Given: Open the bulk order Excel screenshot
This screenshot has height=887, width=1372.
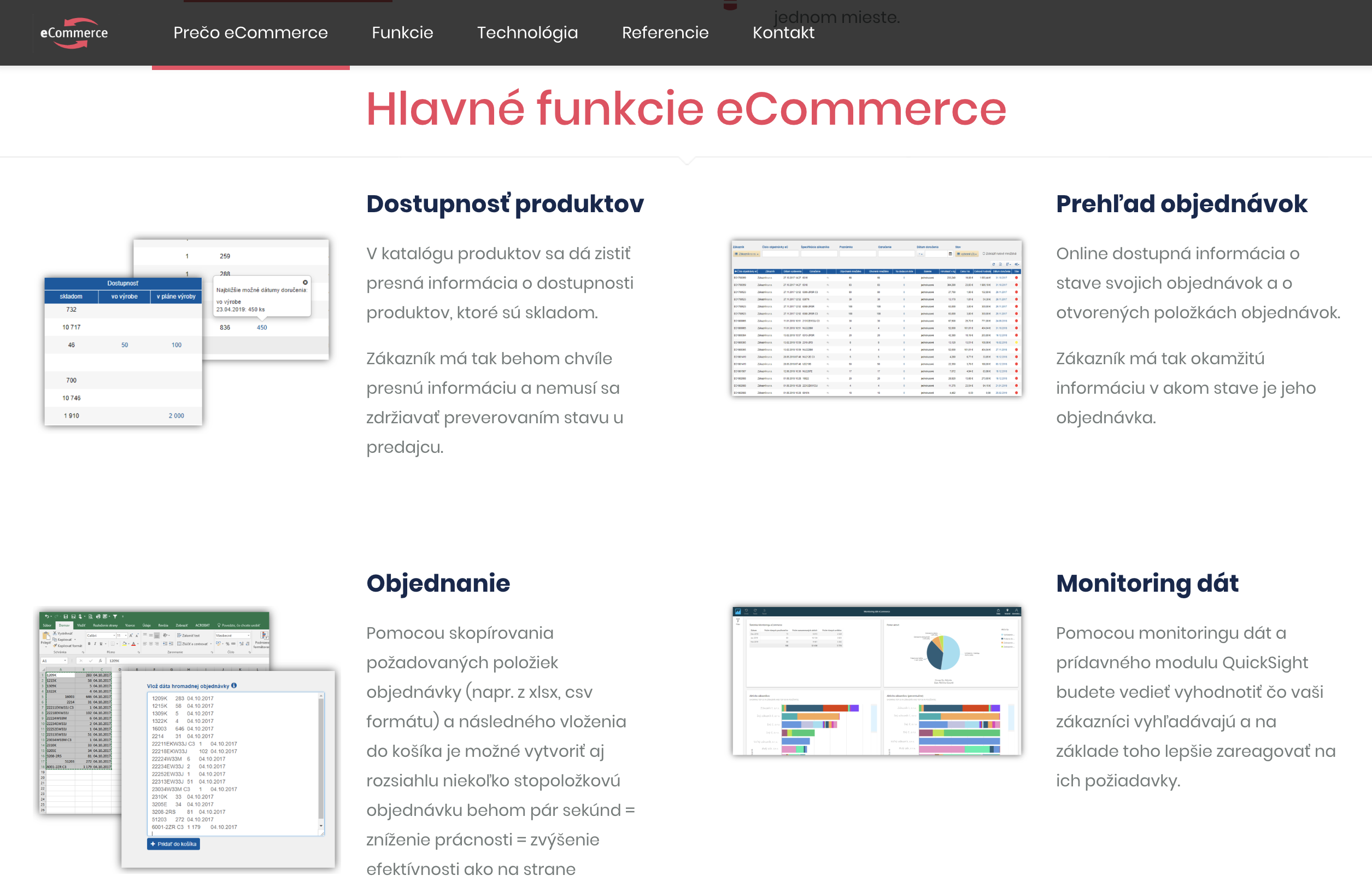Looking at the screenshot, I should [x=186, y=739].
